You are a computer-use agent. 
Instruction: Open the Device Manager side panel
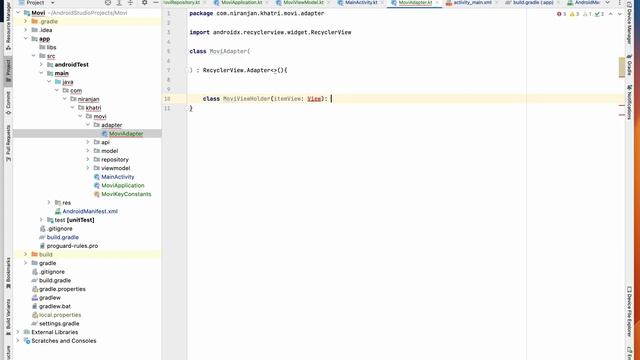point(629,22)
